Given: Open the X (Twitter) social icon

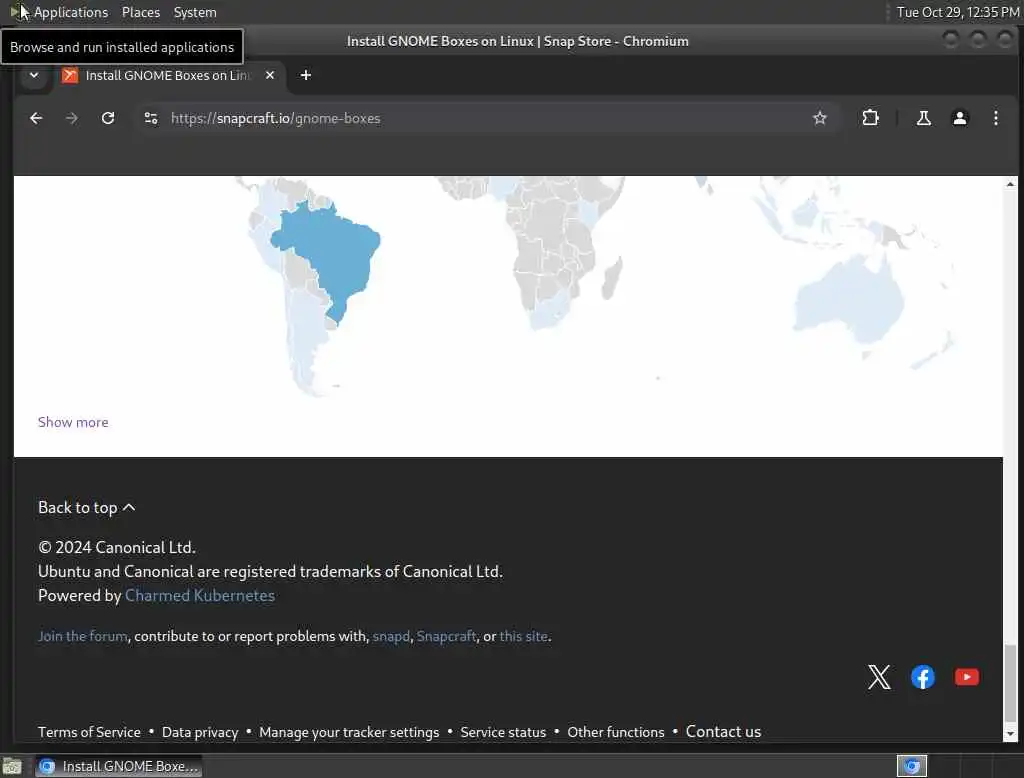Looking at the screenshot, I should (879, 677).
